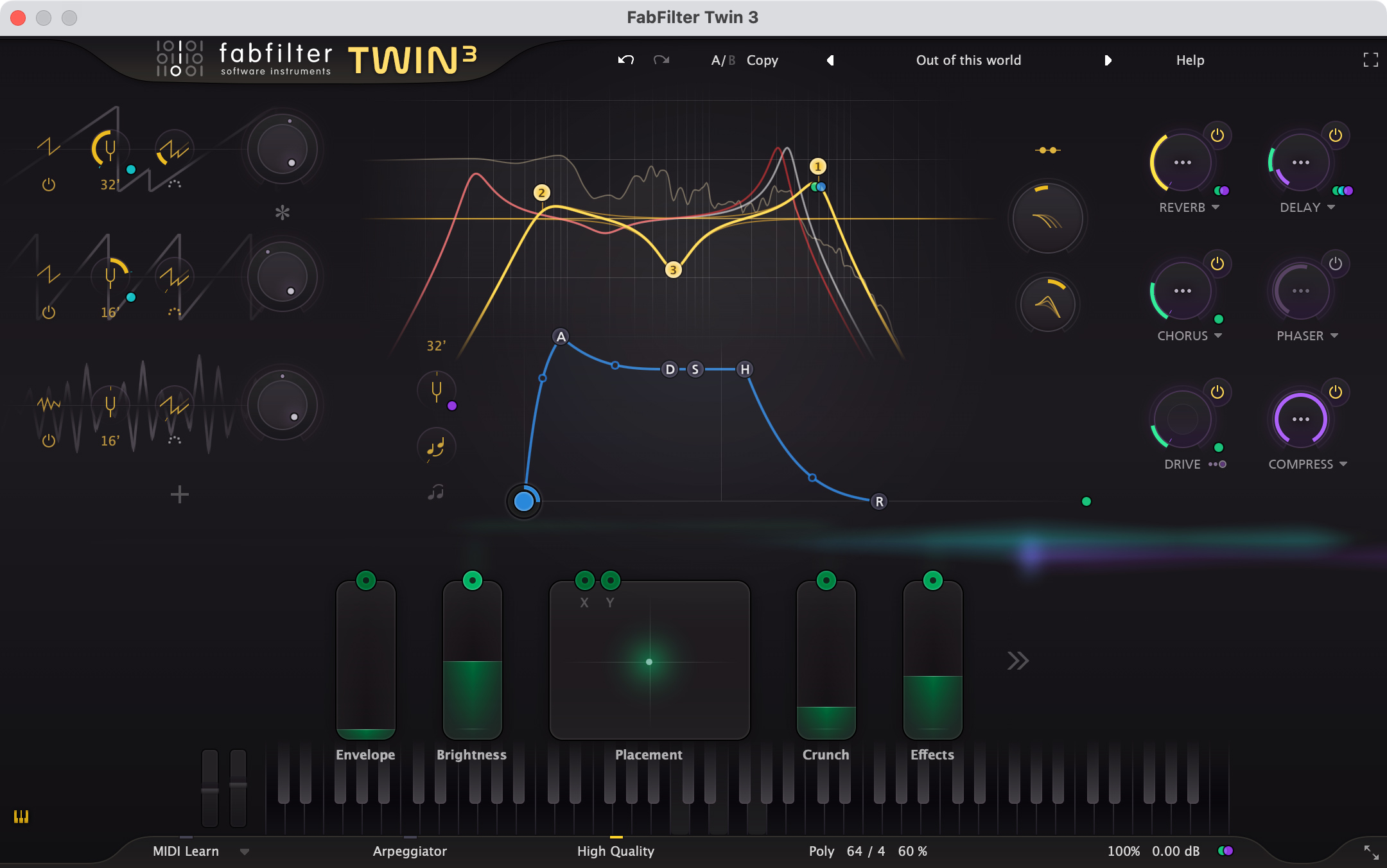Click the A/B preset comparison button
This screenshot has width=1387, height=868.
726,59
